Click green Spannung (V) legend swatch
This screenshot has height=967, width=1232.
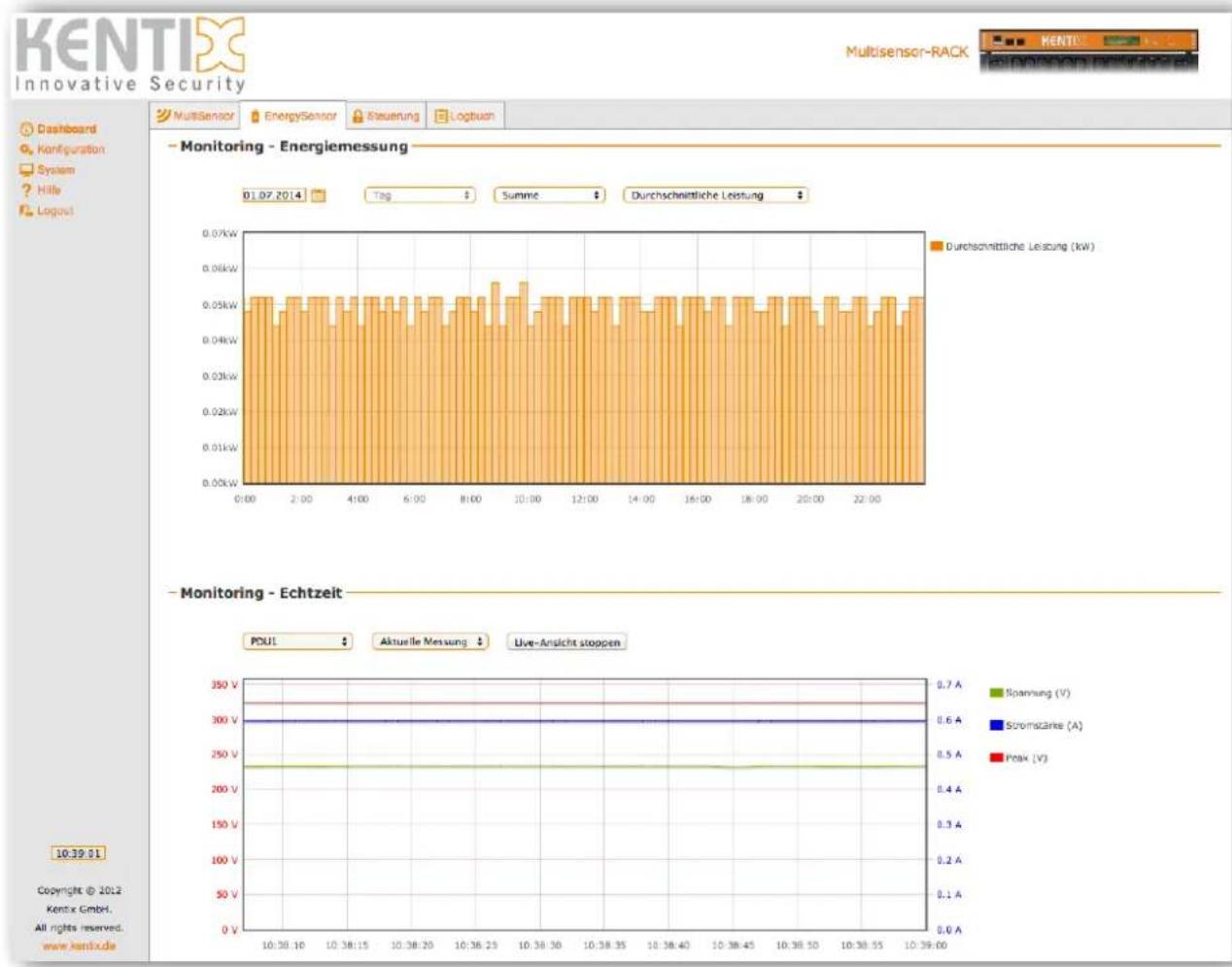[x=996, y=693]
